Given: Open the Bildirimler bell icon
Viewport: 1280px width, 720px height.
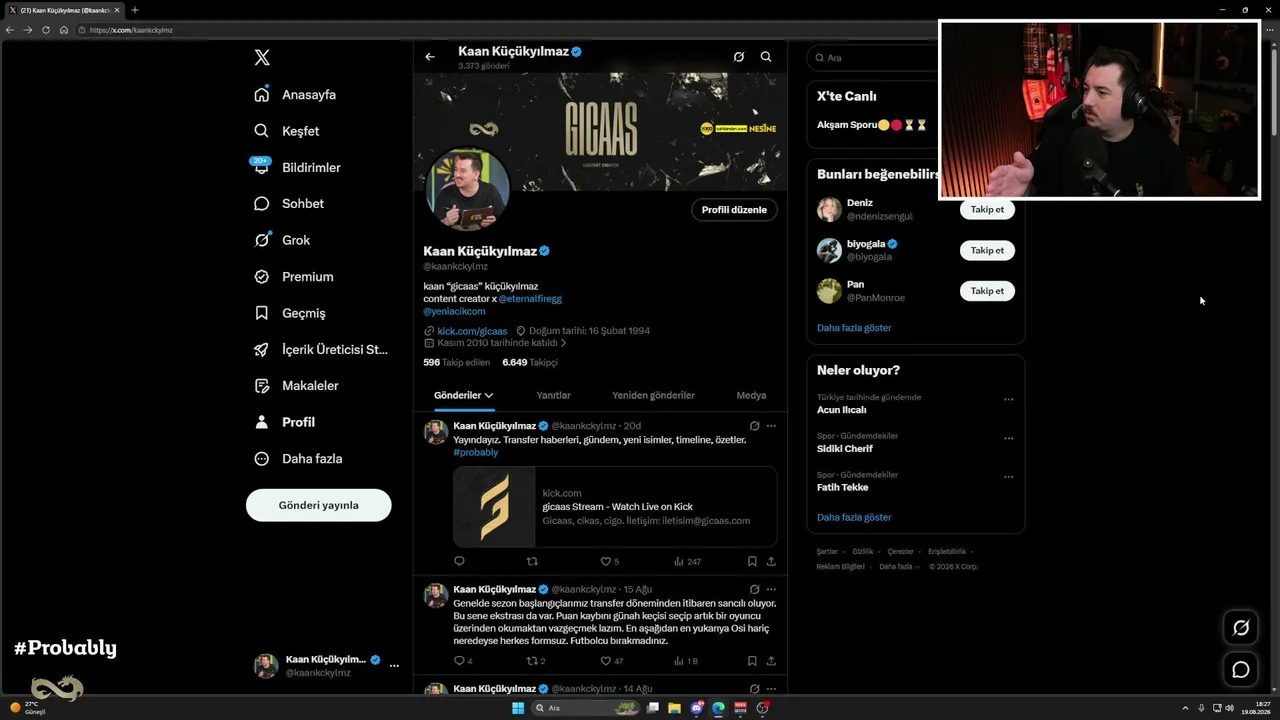Looking at the screenshot, I should 262,167.
